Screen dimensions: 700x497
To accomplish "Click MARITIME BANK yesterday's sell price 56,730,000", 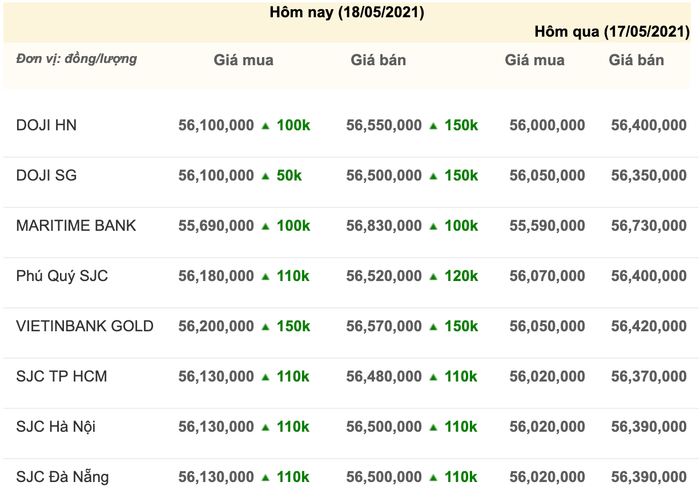I will point(649,226).
